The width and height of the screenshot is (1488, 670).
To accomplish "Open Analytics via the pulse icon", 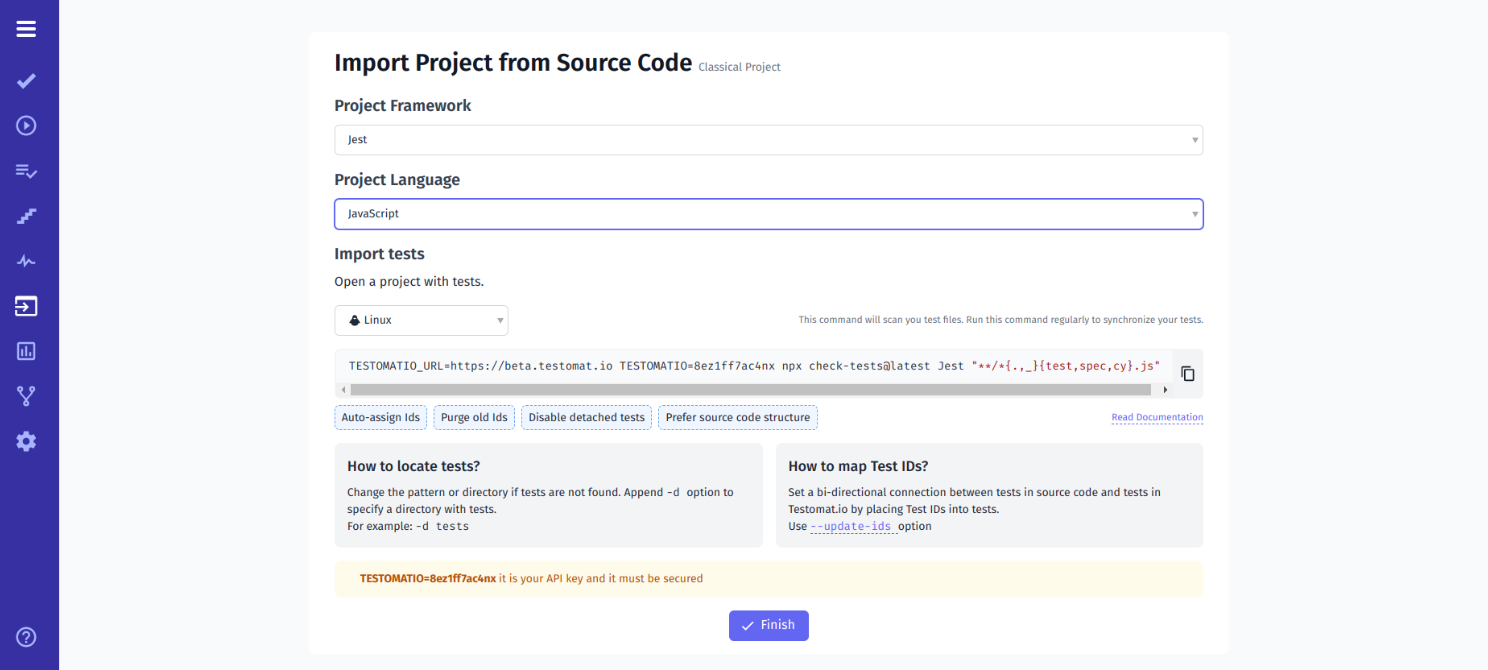I will (26, 260).
